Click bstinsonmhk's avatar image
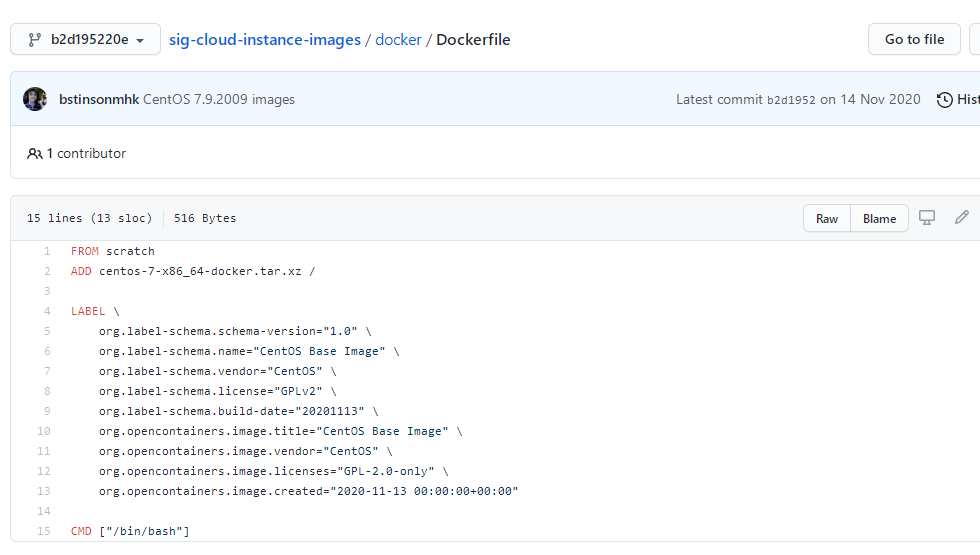Image resolution: width=980 pixels, height=555 pixels. point(35,99)
